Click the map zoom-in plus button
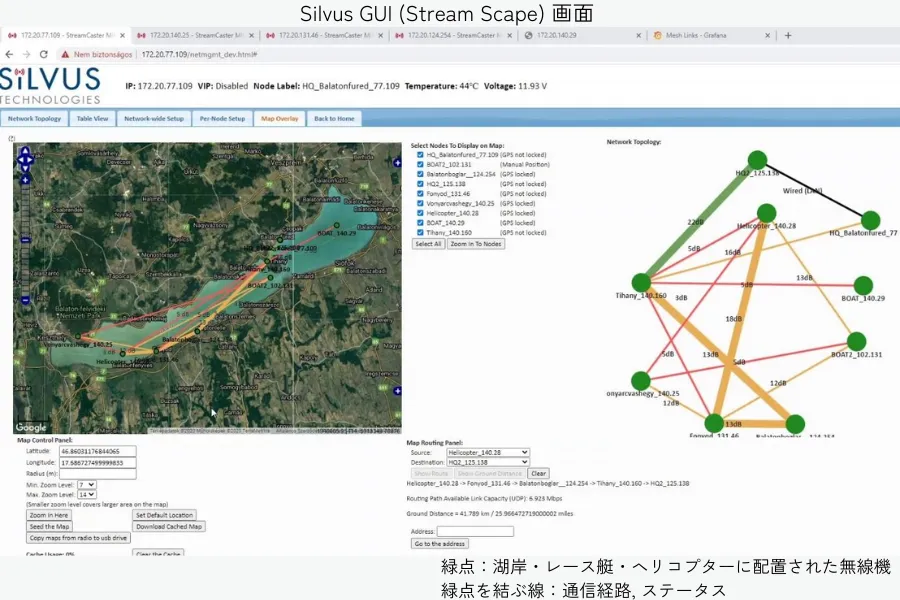Viewport: 900px width, 600px height. point(25,180)
